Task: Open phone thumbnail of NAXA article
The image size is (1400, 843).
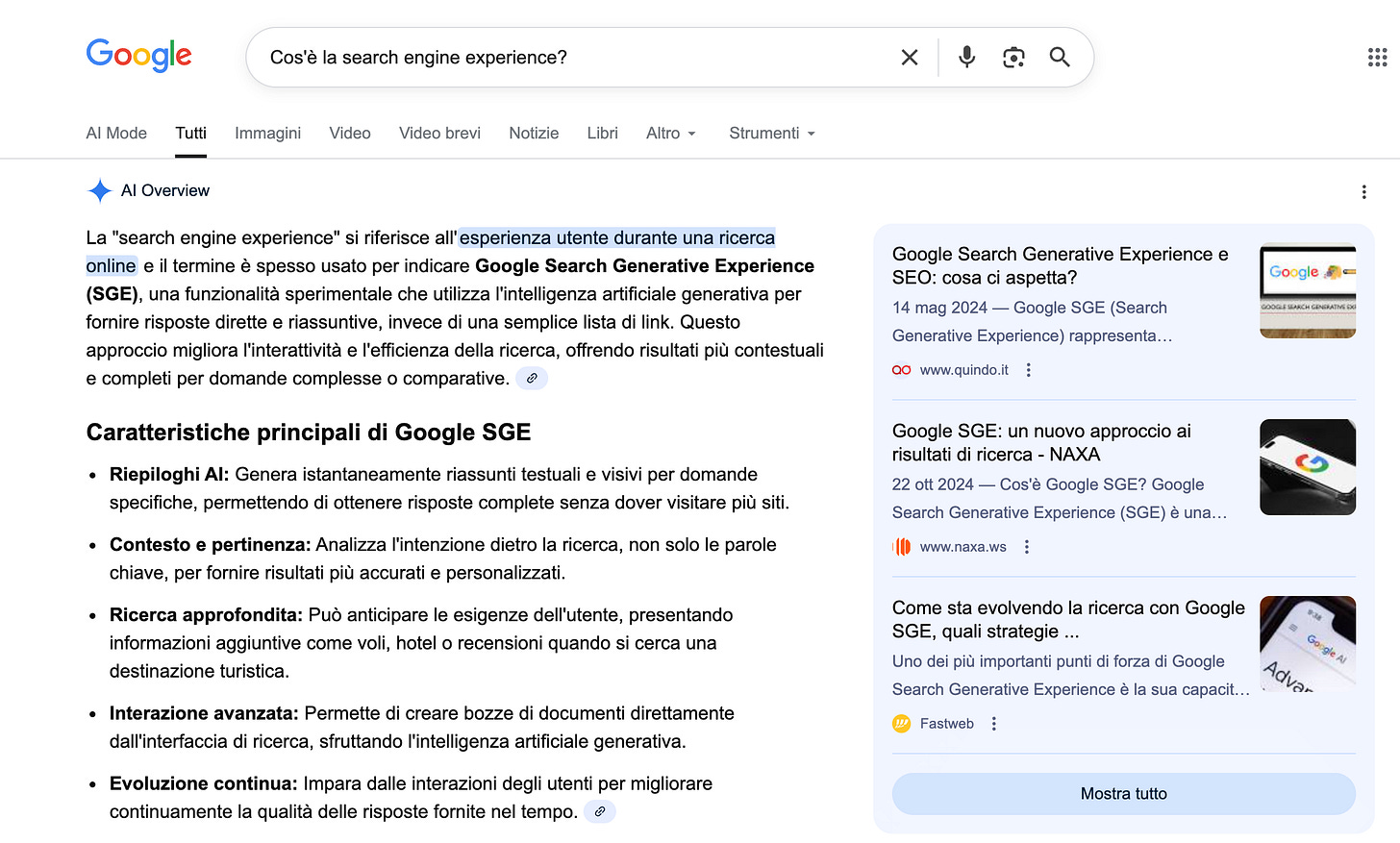Action: pos(1308,467)
